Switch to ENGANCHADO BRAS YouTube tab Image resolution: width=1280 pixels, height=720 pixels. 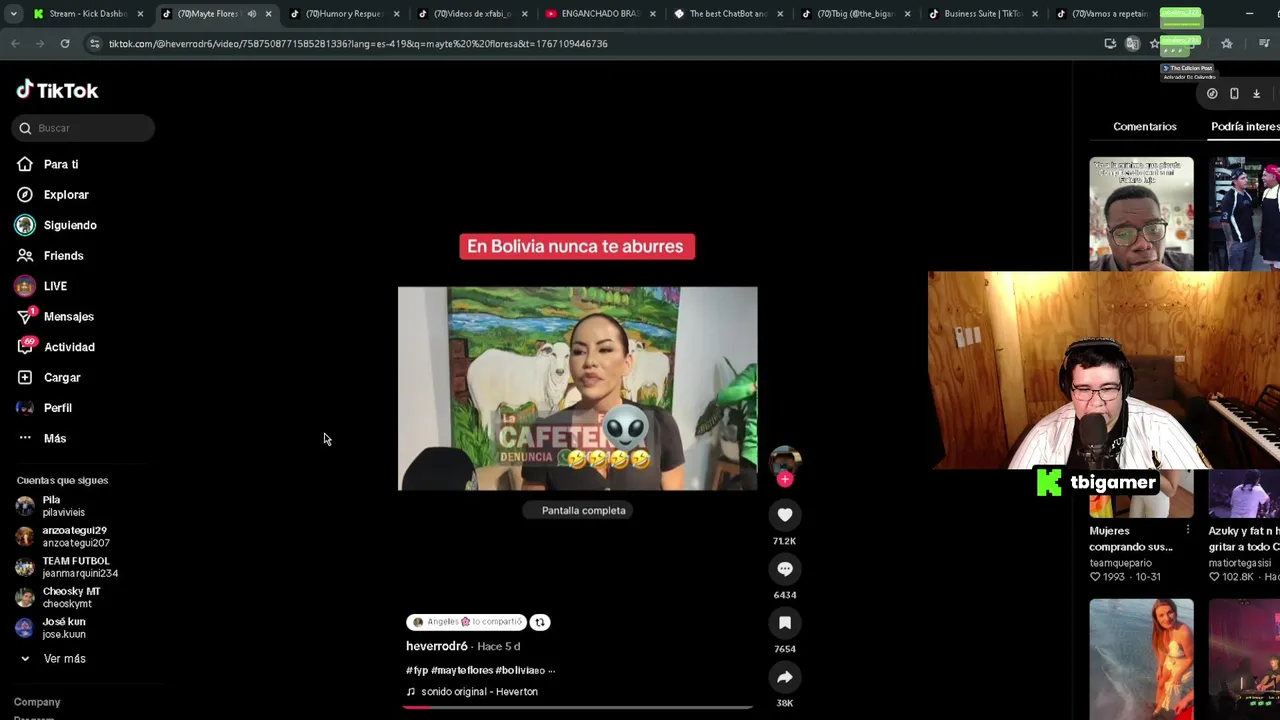tap(600, 14)
